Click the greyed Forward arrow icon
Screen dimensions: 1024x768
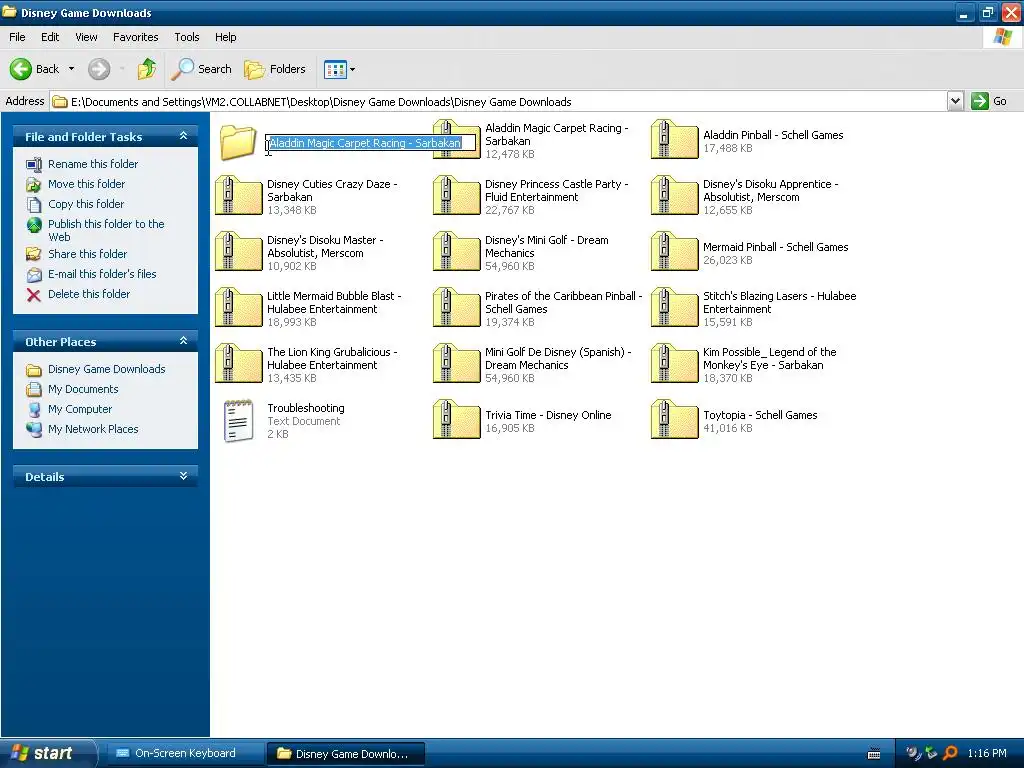coord(99,69)
